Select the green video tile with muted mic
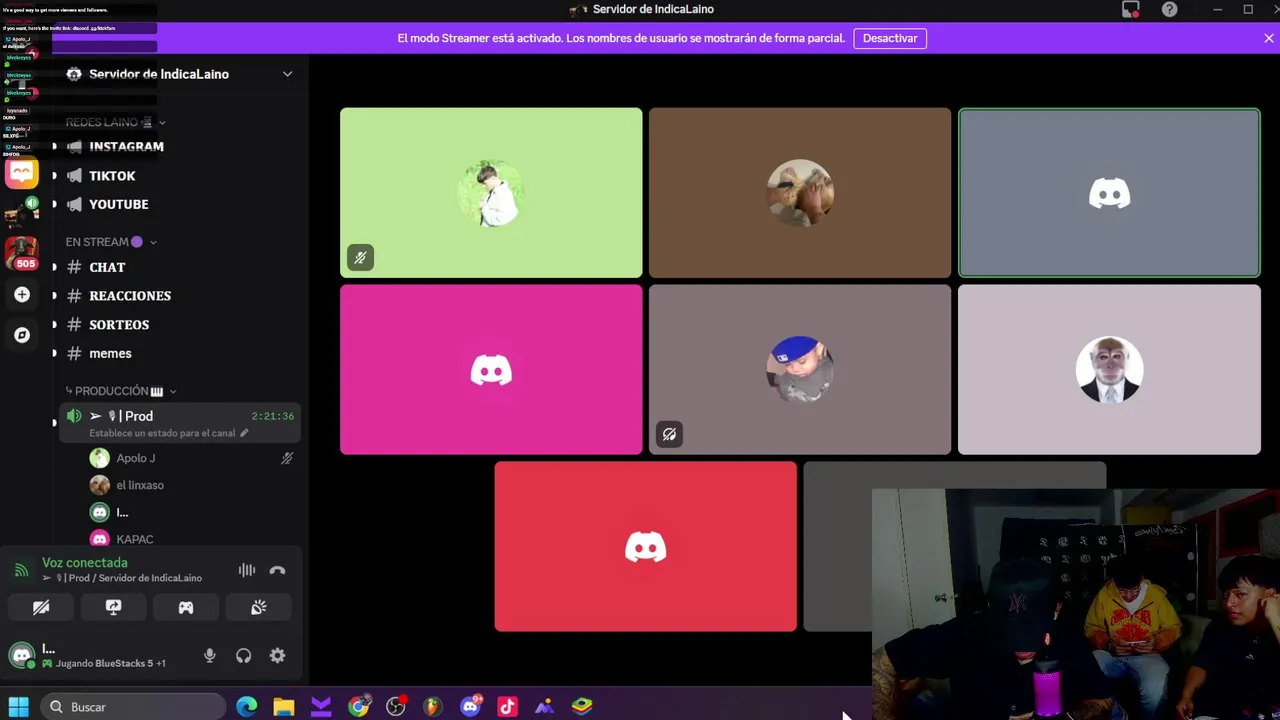Screen dimensions: 1280x720 (x=491, y=193)
